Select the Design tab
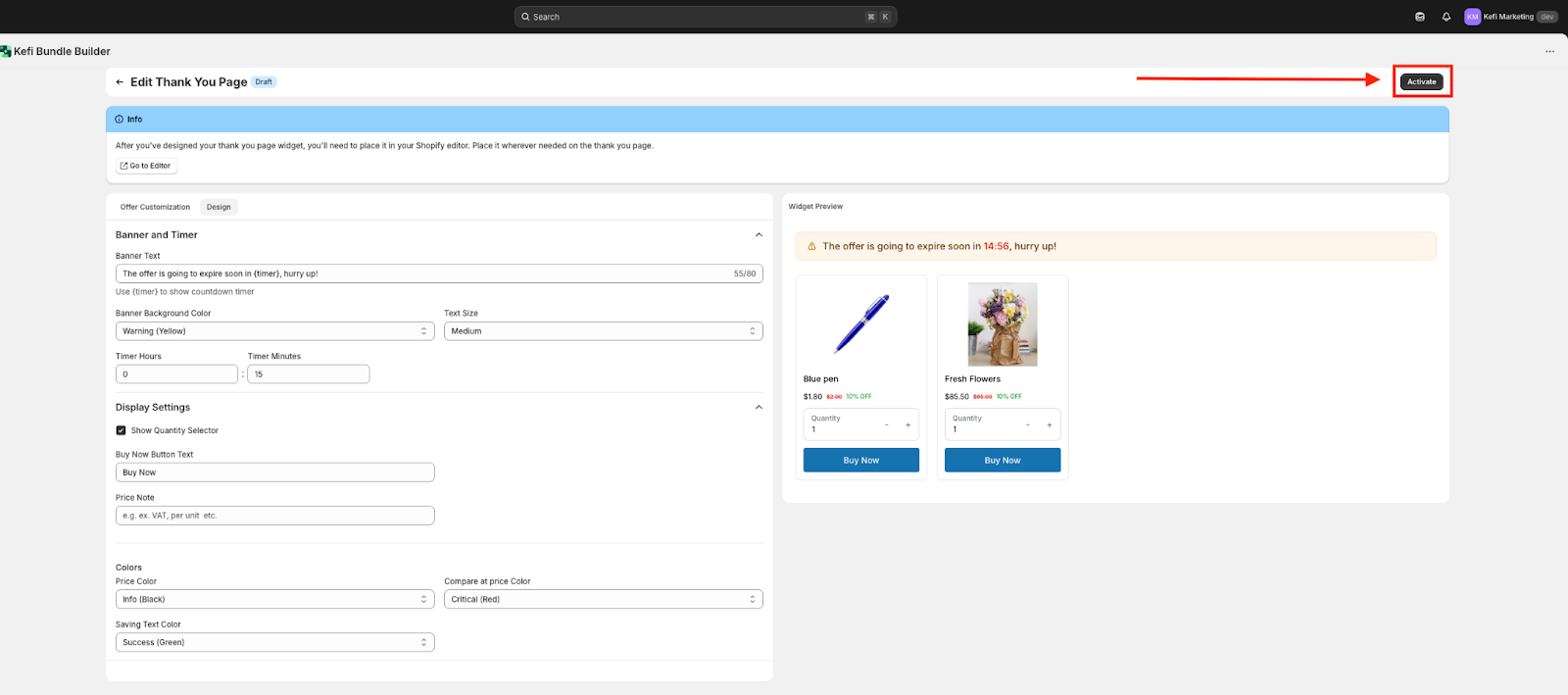 pyautogui.click(x=219, y=207)
